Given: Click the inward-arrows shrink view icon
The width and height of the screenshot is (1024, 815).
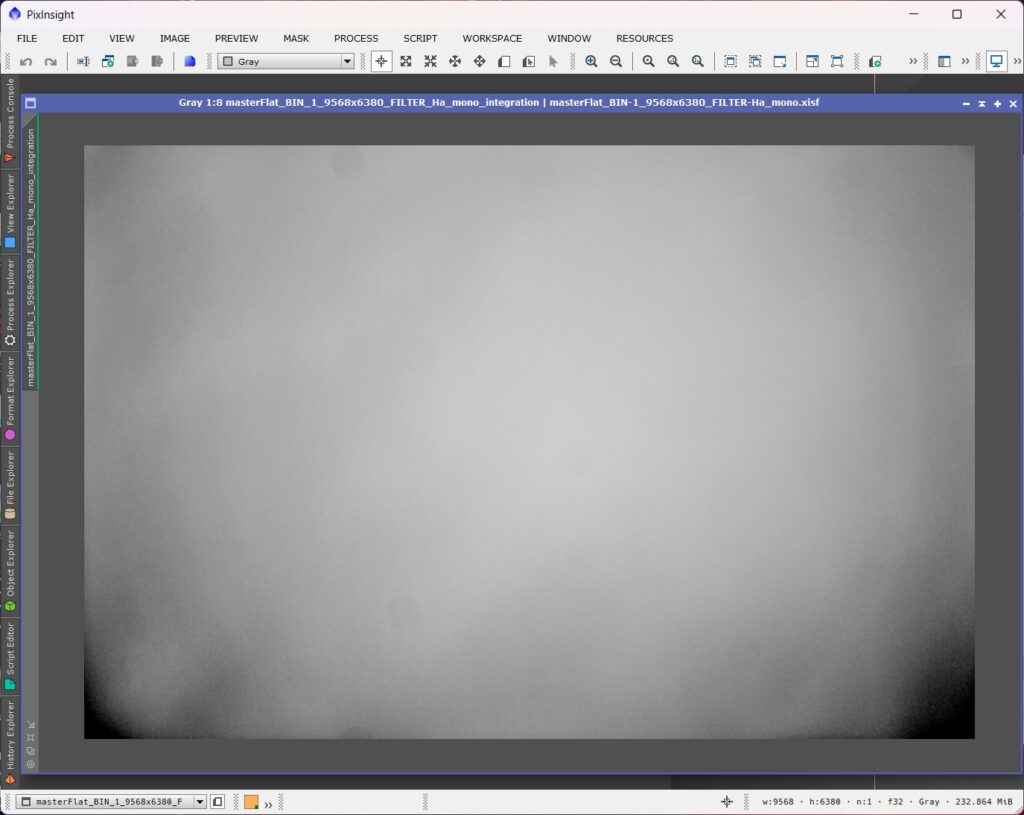Looking at the screenshot, I should (x=430, y=61).
